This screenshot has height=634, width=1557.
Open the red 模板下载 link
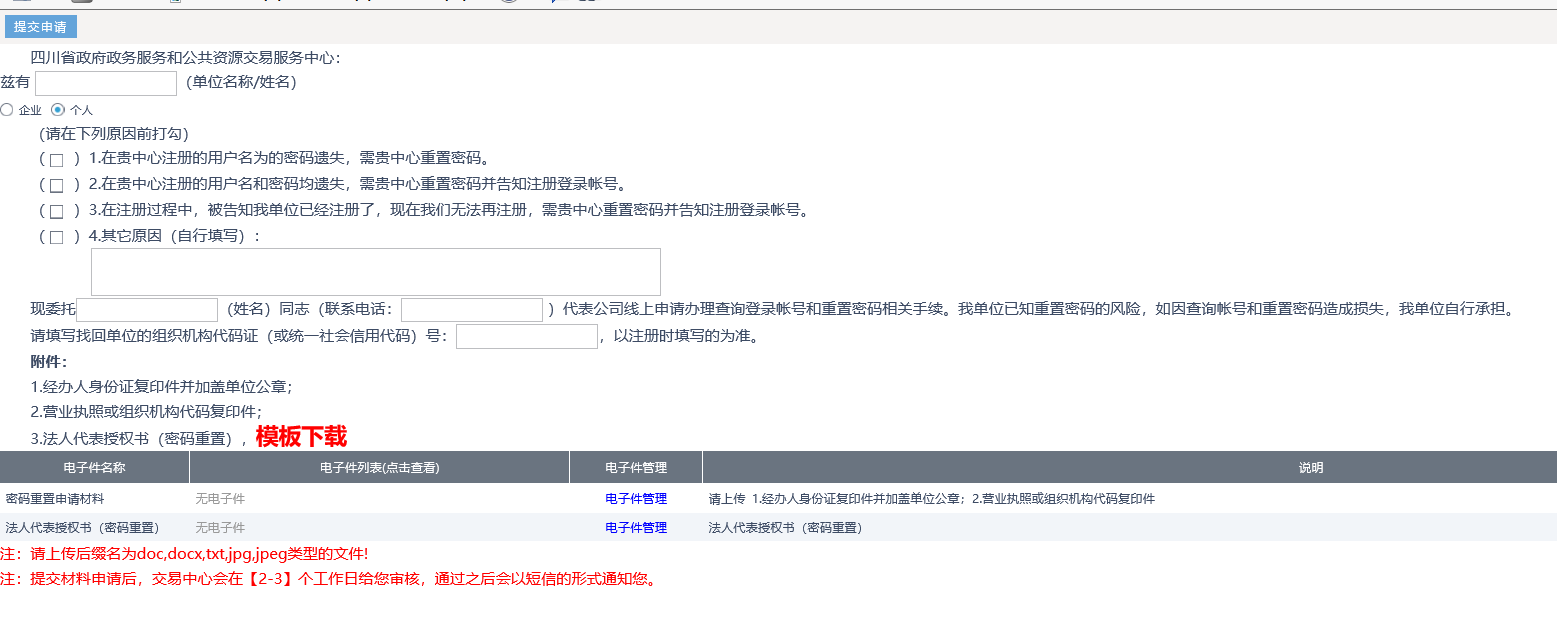tap(301, 437)
